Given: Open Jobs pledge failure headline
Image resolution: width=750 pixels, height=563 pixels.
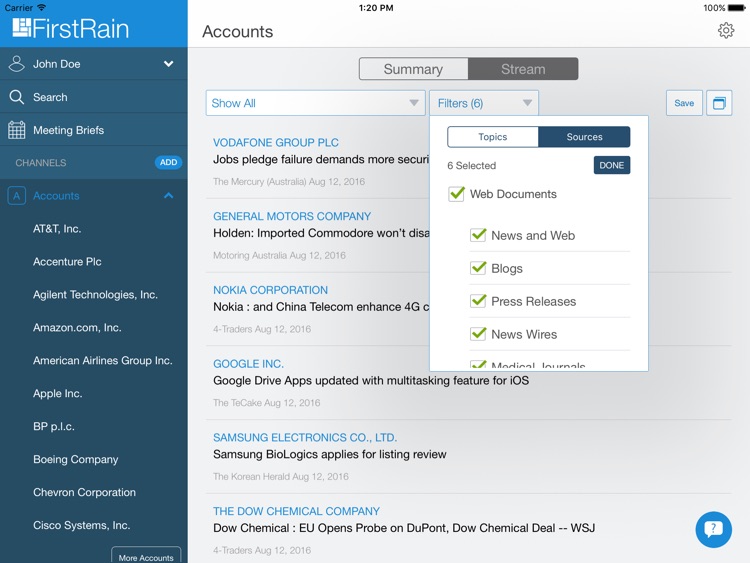Looking at the screenshot, I should (x=321, y=159).
